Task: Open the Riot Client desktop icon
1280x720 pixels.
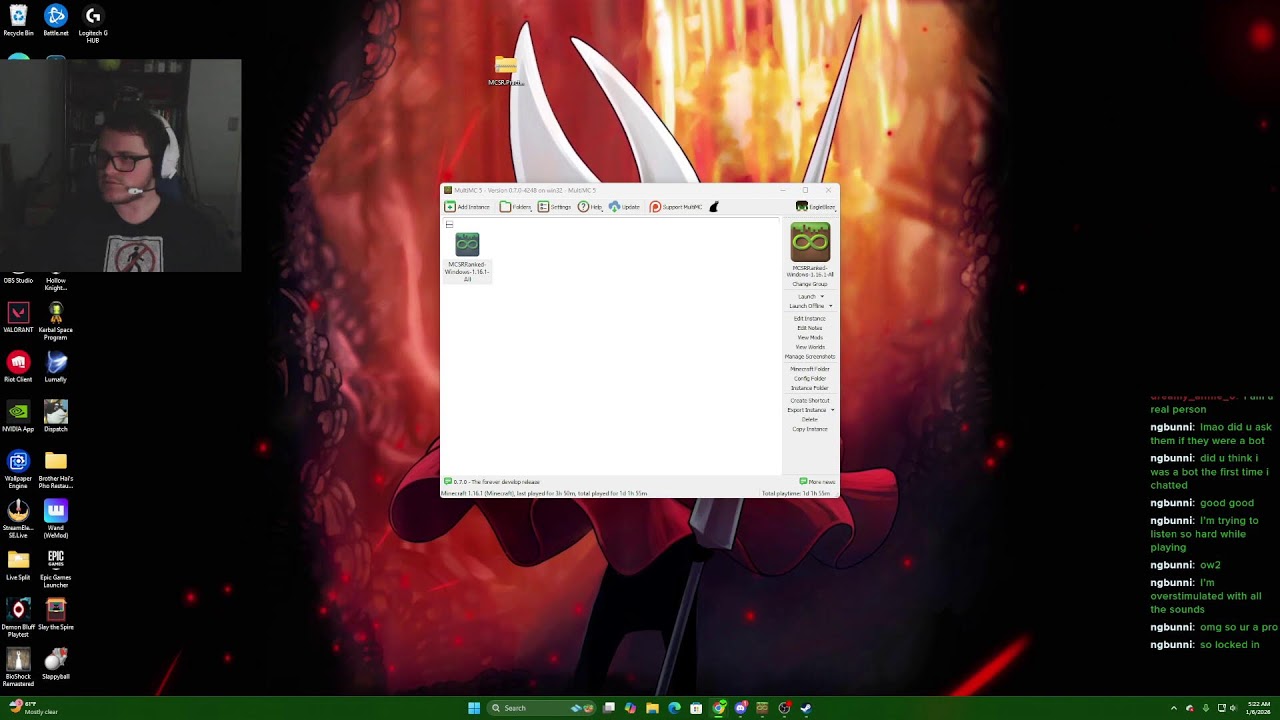Action: (x=18, y=367)
